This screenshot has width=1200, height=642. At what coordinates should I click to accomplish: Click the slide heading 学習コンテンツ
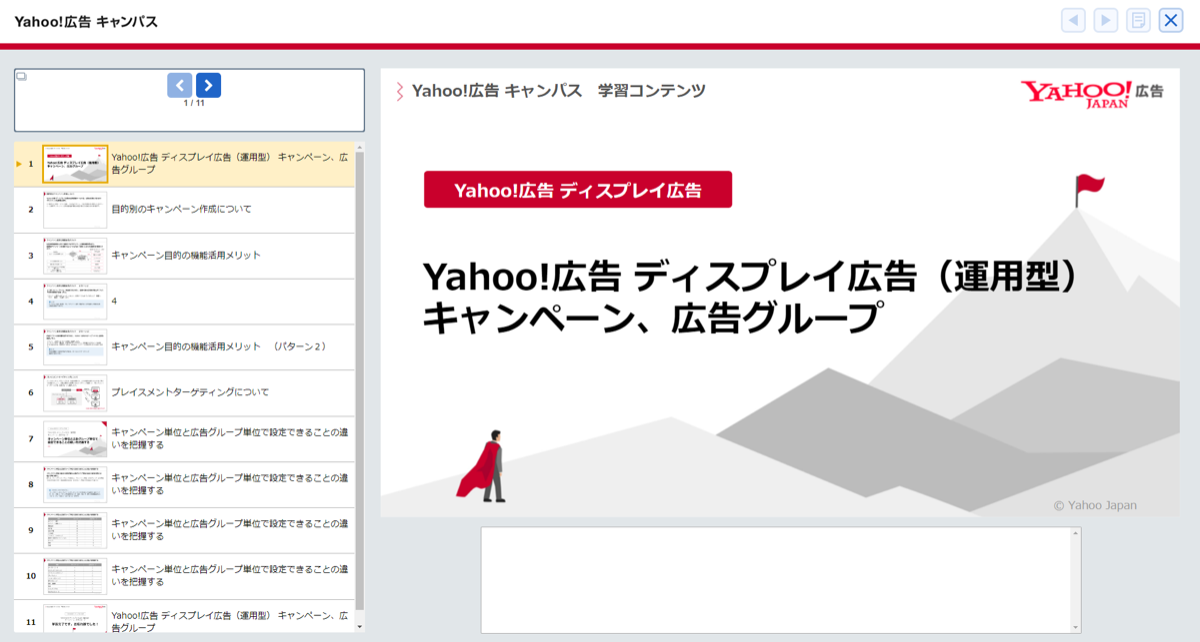[652, 91]
